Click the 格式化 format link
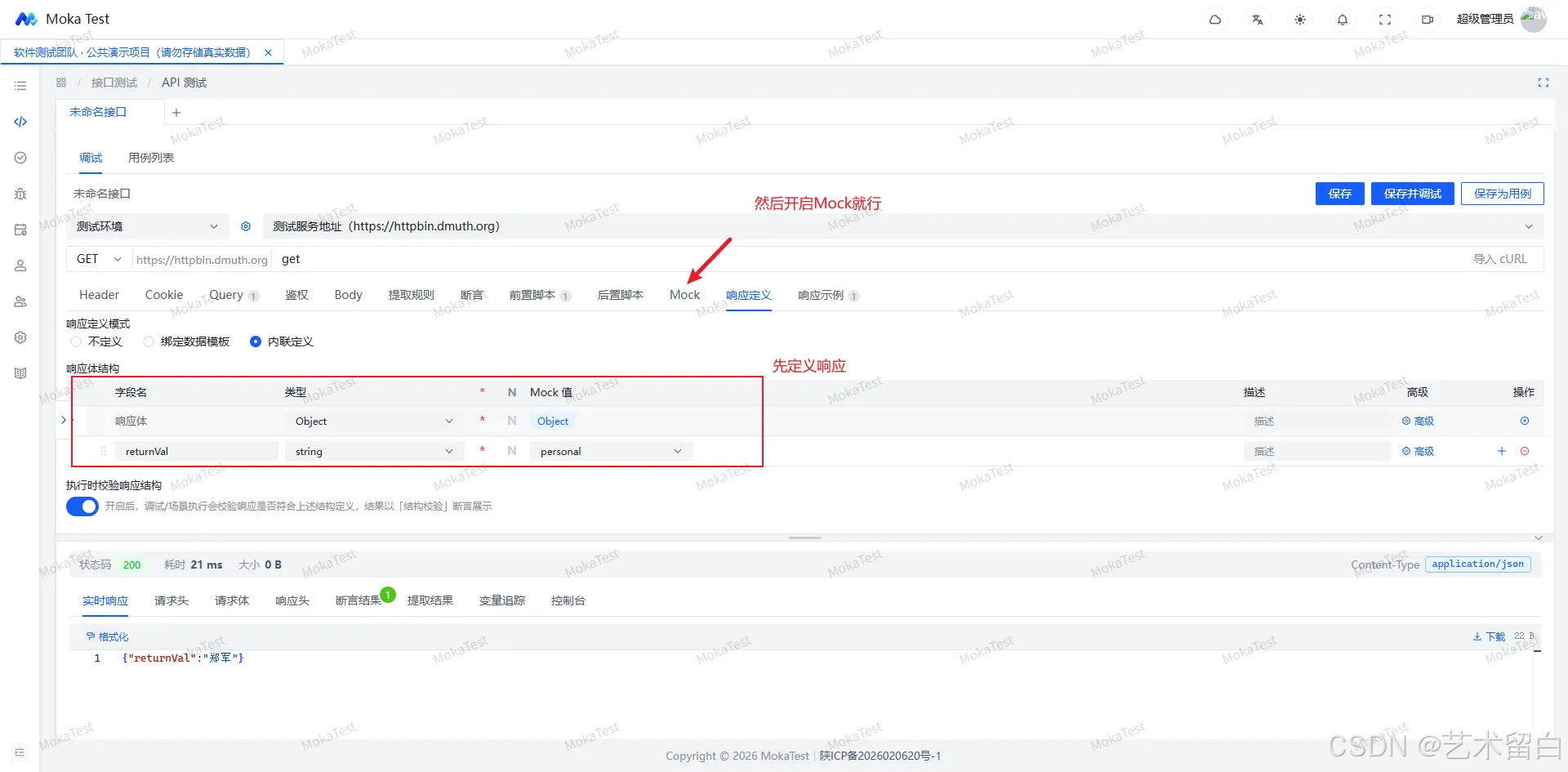 tap(107, 637)
